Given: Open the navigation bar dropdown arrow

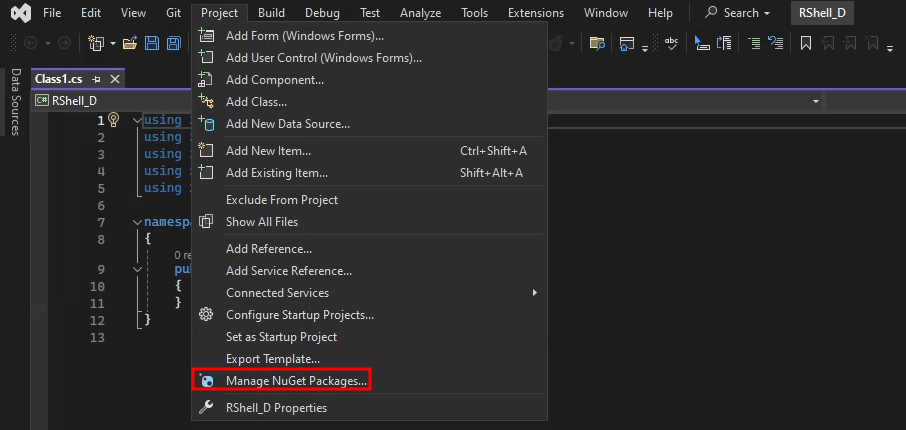Looking at the screenshot, I should pos(816,101).
